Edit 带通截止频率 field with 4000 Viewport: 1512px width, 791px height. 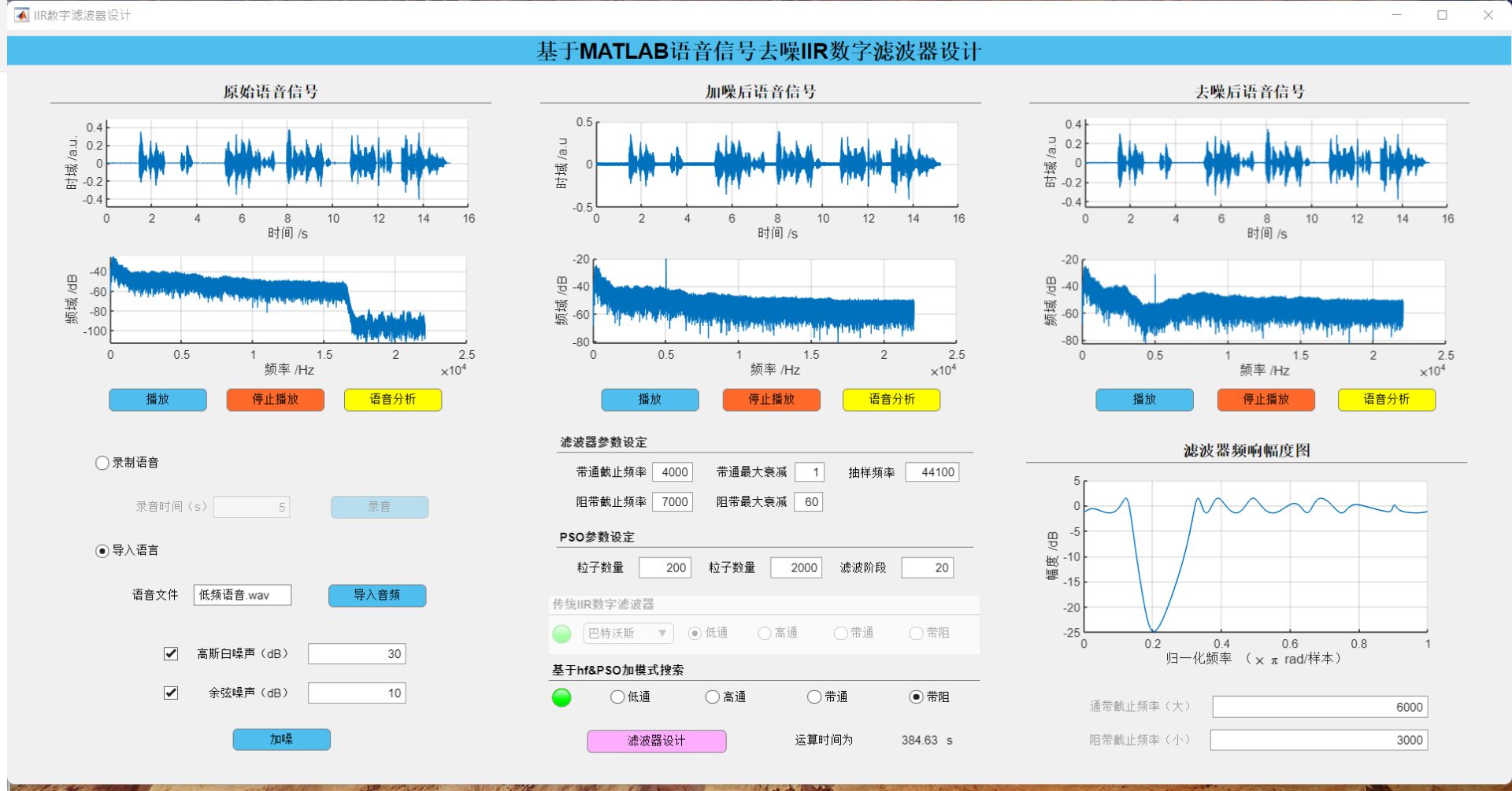pyautogui.click(x=673, y=472)
